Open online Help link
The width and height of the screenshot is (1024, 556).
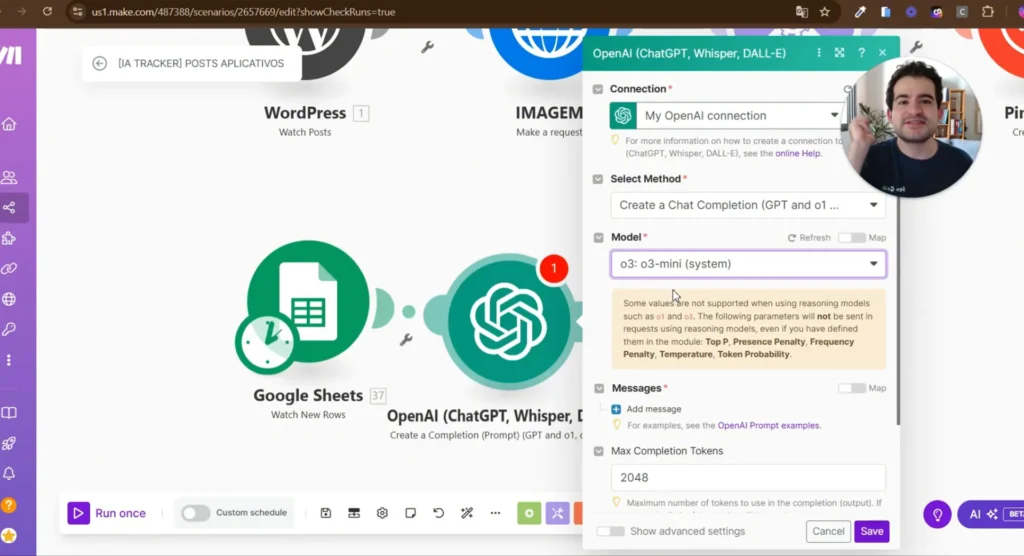tap(797, 154)
